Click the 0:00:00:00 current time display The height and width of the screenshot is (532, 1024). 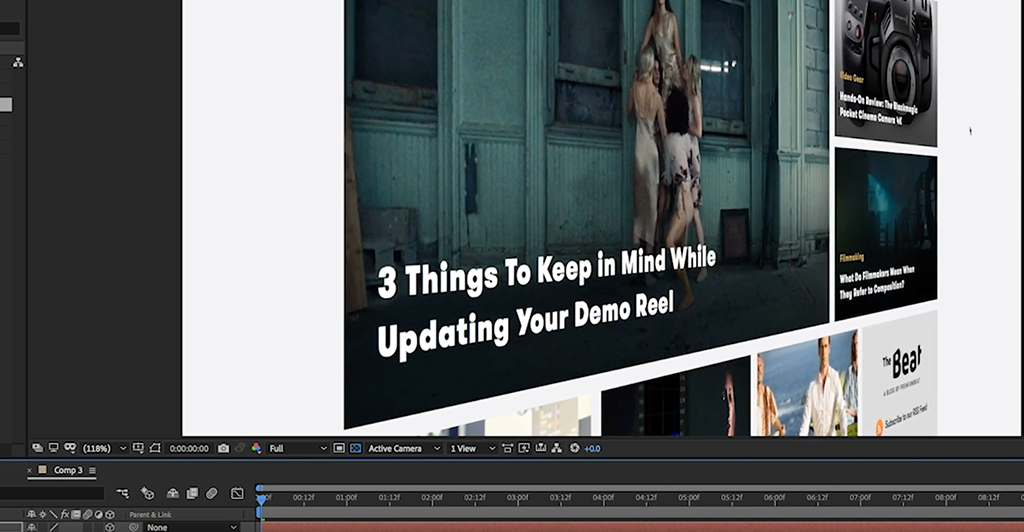pyautogui.click(x=189, y=448)
